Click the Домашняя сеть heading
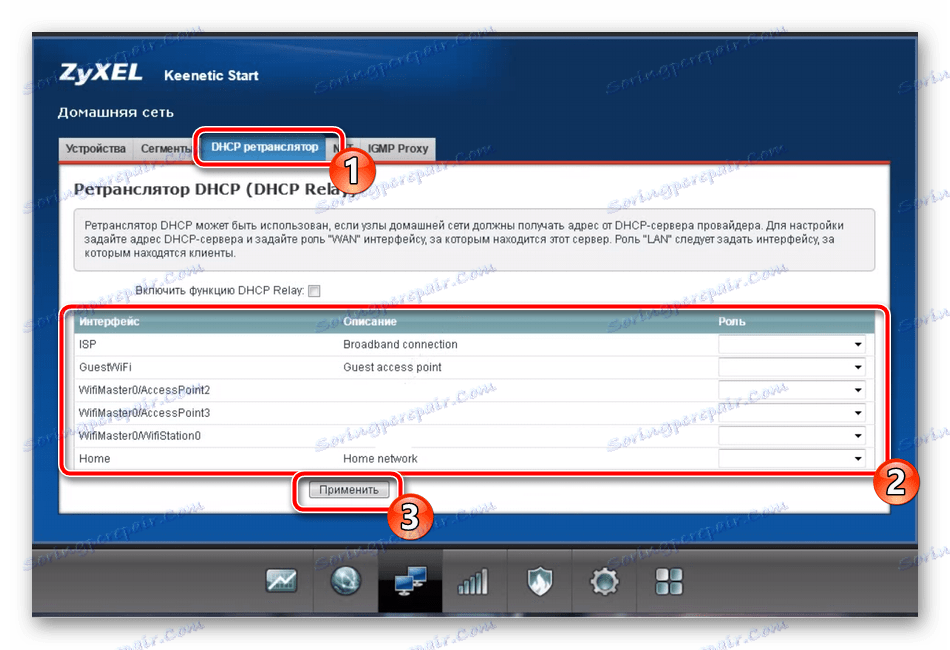Image resolution: width=950 pixels, height=650 pixels. tap(116, 112)
